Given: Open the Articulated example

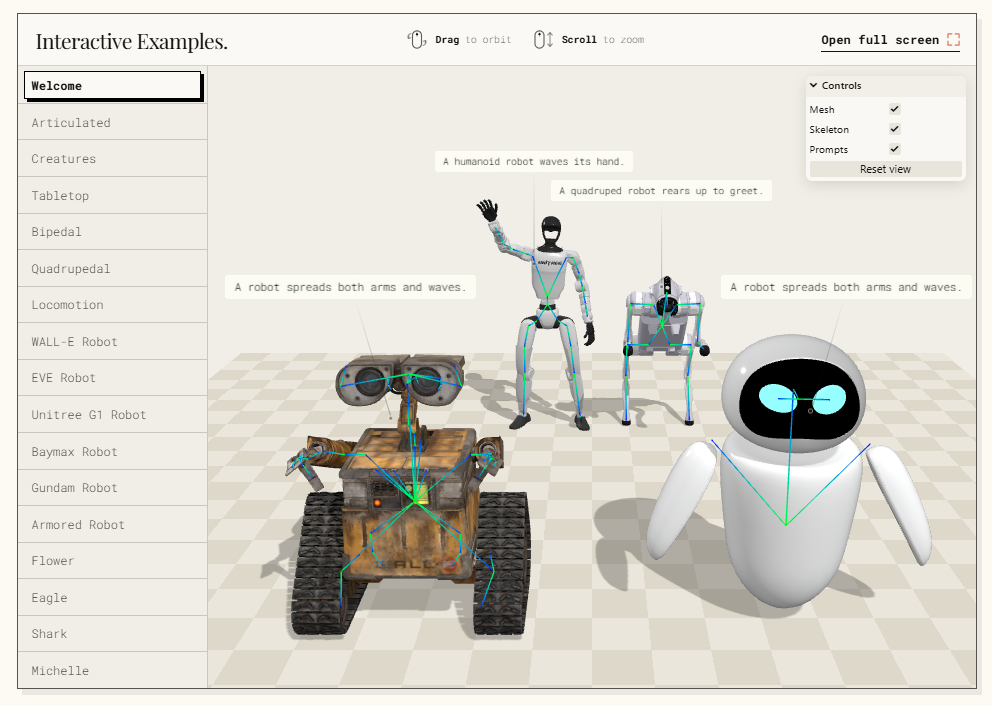Looking at the screenshot, I should (113, 122).
